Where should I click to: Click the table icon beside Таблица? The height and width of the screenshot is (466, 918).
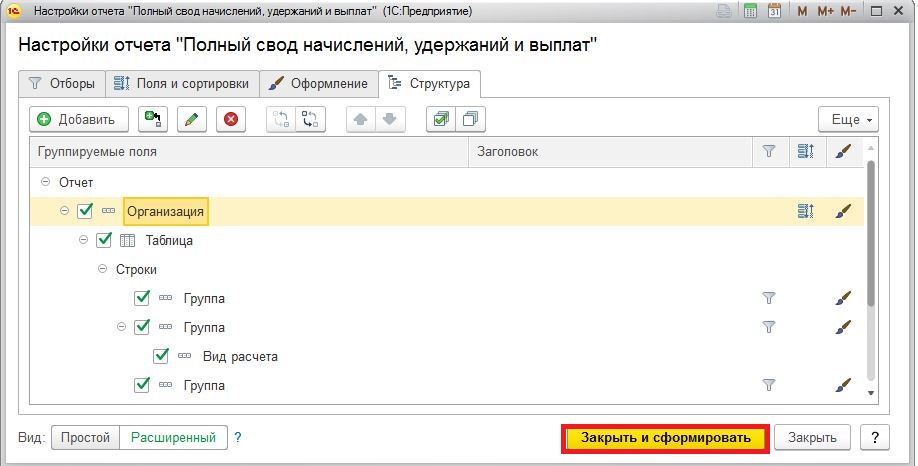(x=127, y=241)
